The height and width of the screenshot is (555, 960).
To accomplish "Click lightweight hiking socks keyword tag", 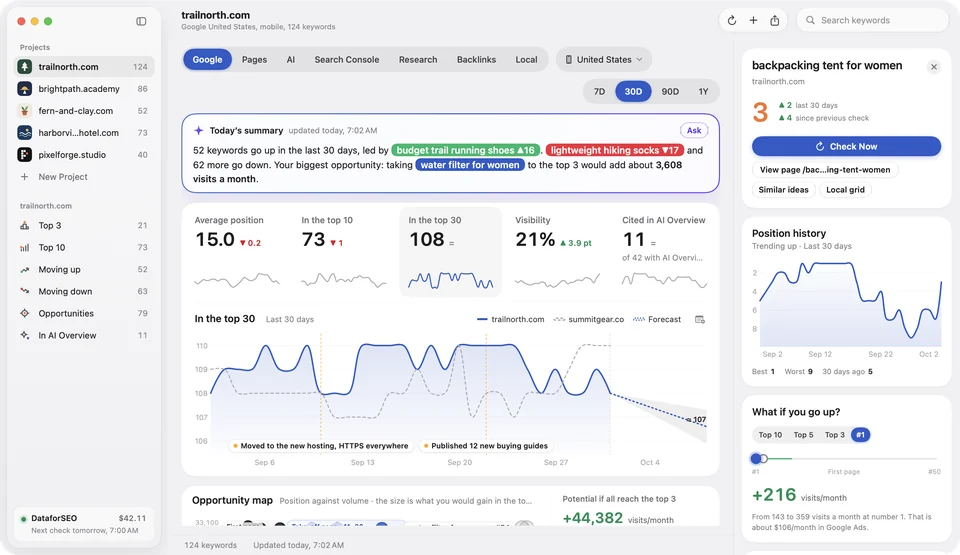I will click(615, 150).
